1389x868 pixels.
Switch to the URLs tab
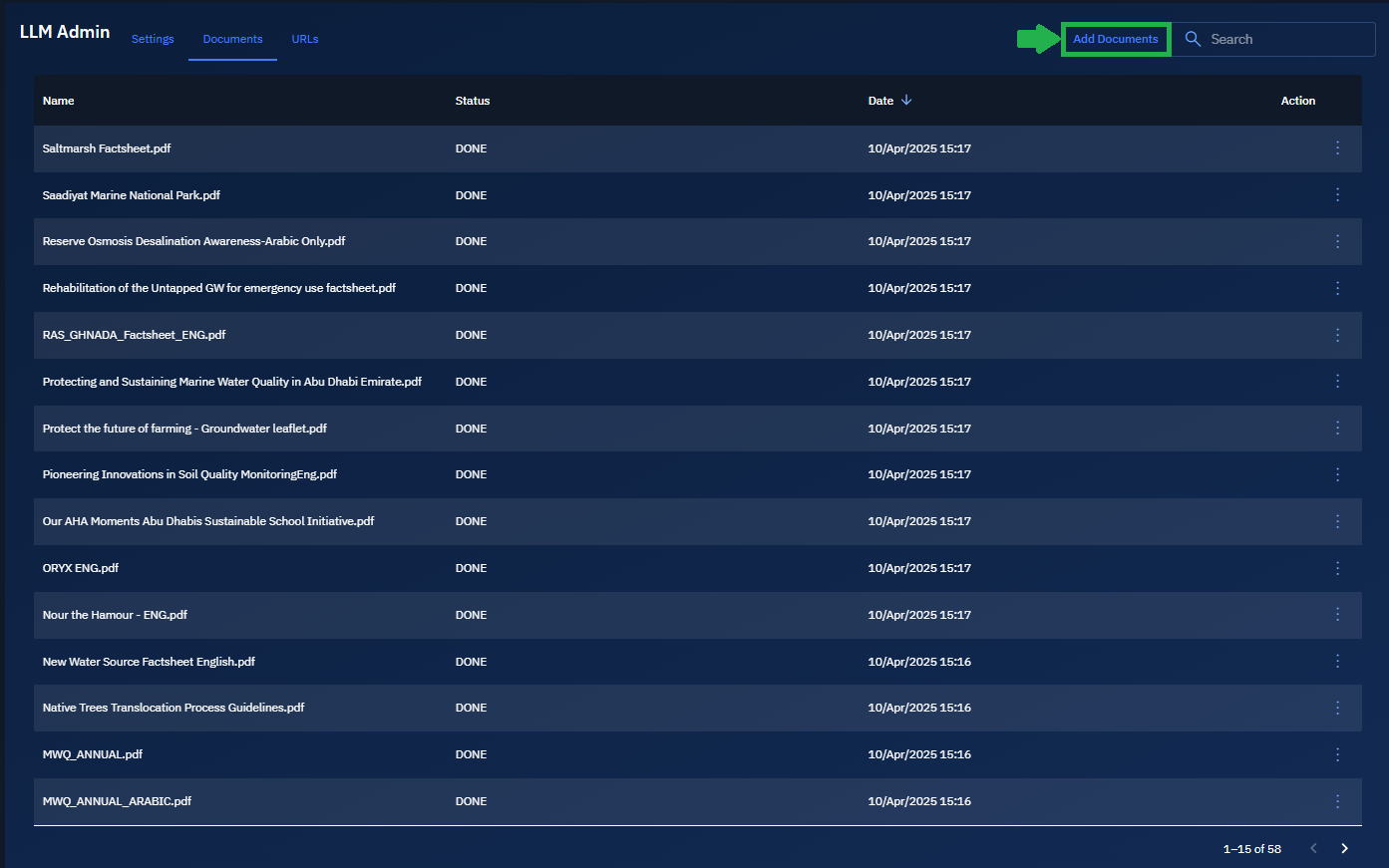[x=305, y=39]
